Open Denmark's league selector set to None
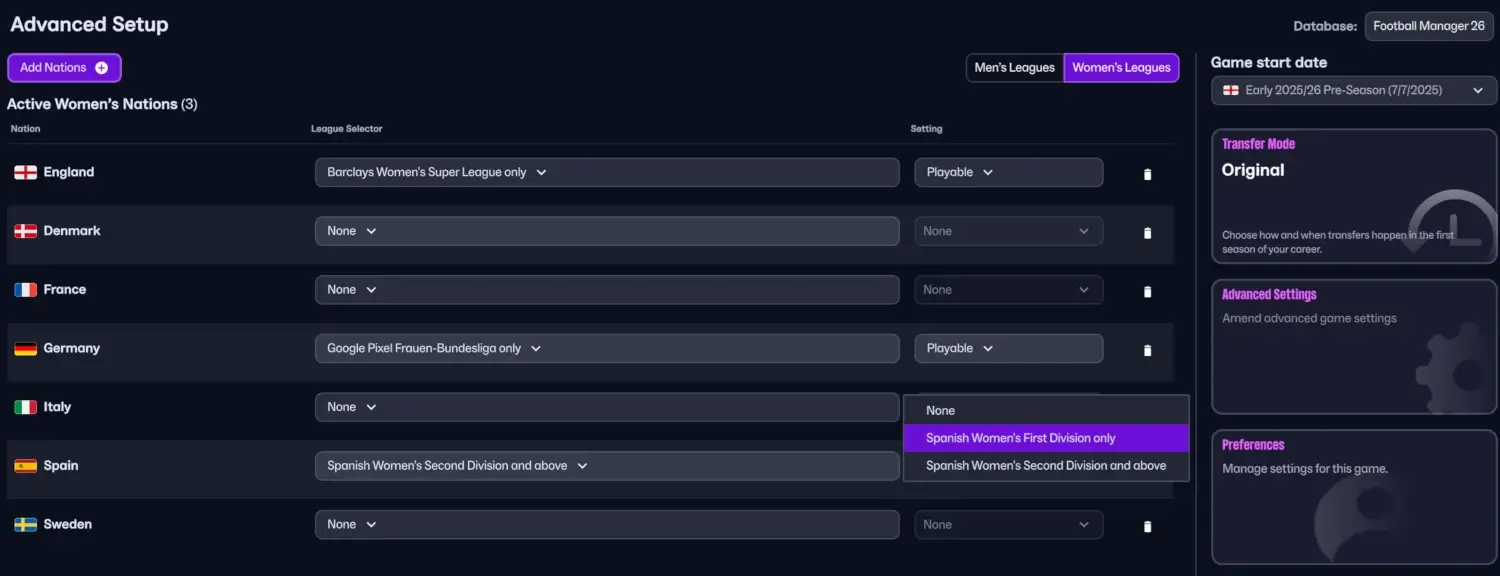Screen dimensions: 1500x576 [x=607, y=231]
